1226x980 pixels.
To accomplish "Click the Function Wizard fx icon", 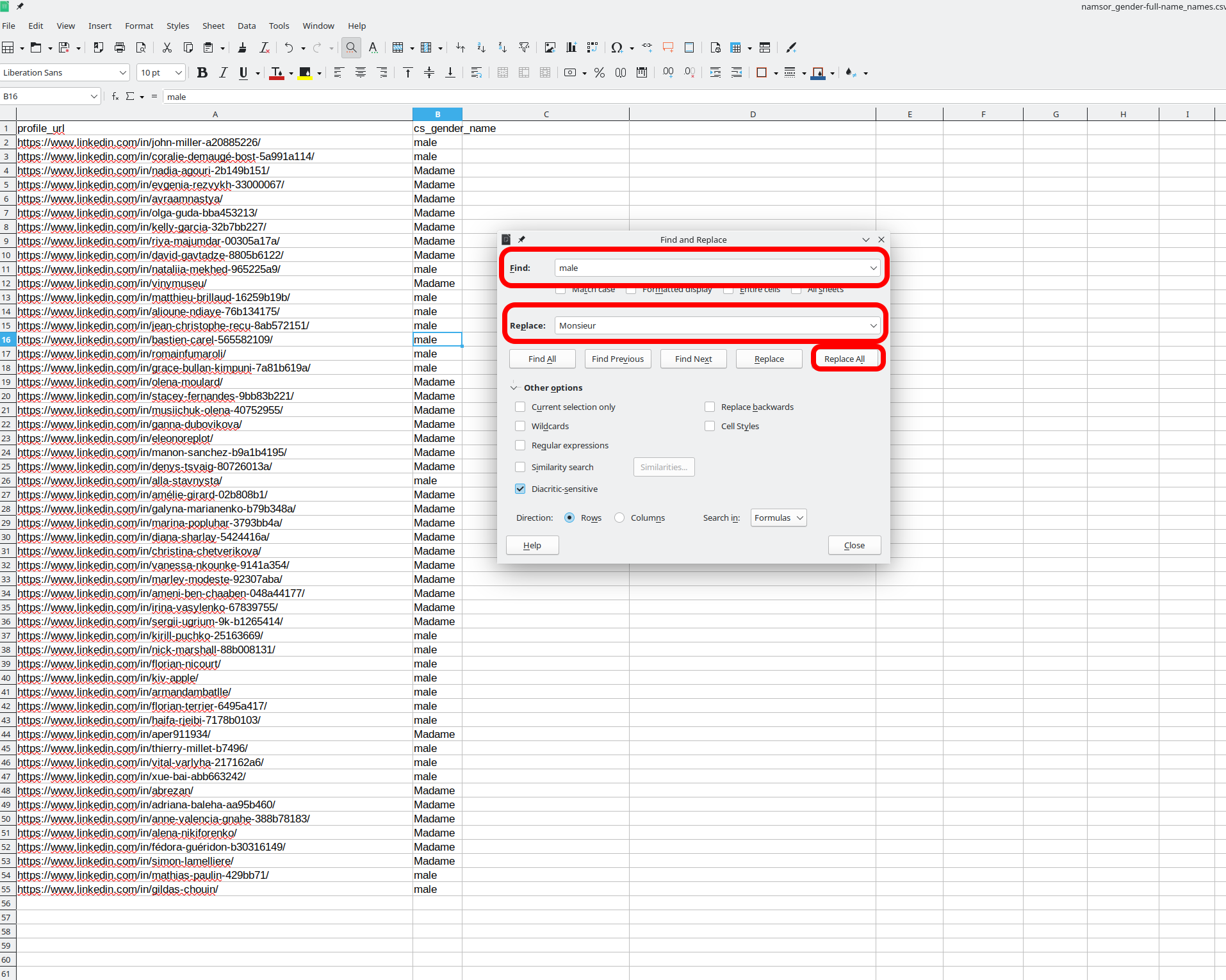I will (x=115, y=96).
